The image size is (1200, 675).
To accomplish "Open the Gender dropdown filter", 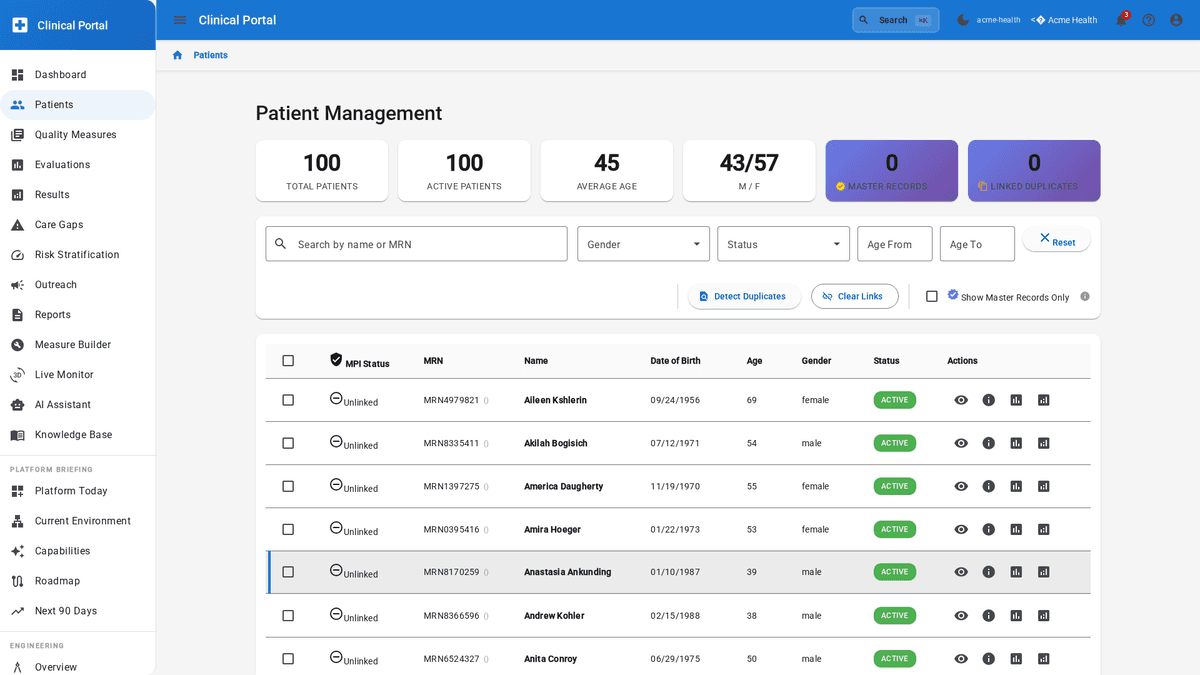I will click(643, 243).
